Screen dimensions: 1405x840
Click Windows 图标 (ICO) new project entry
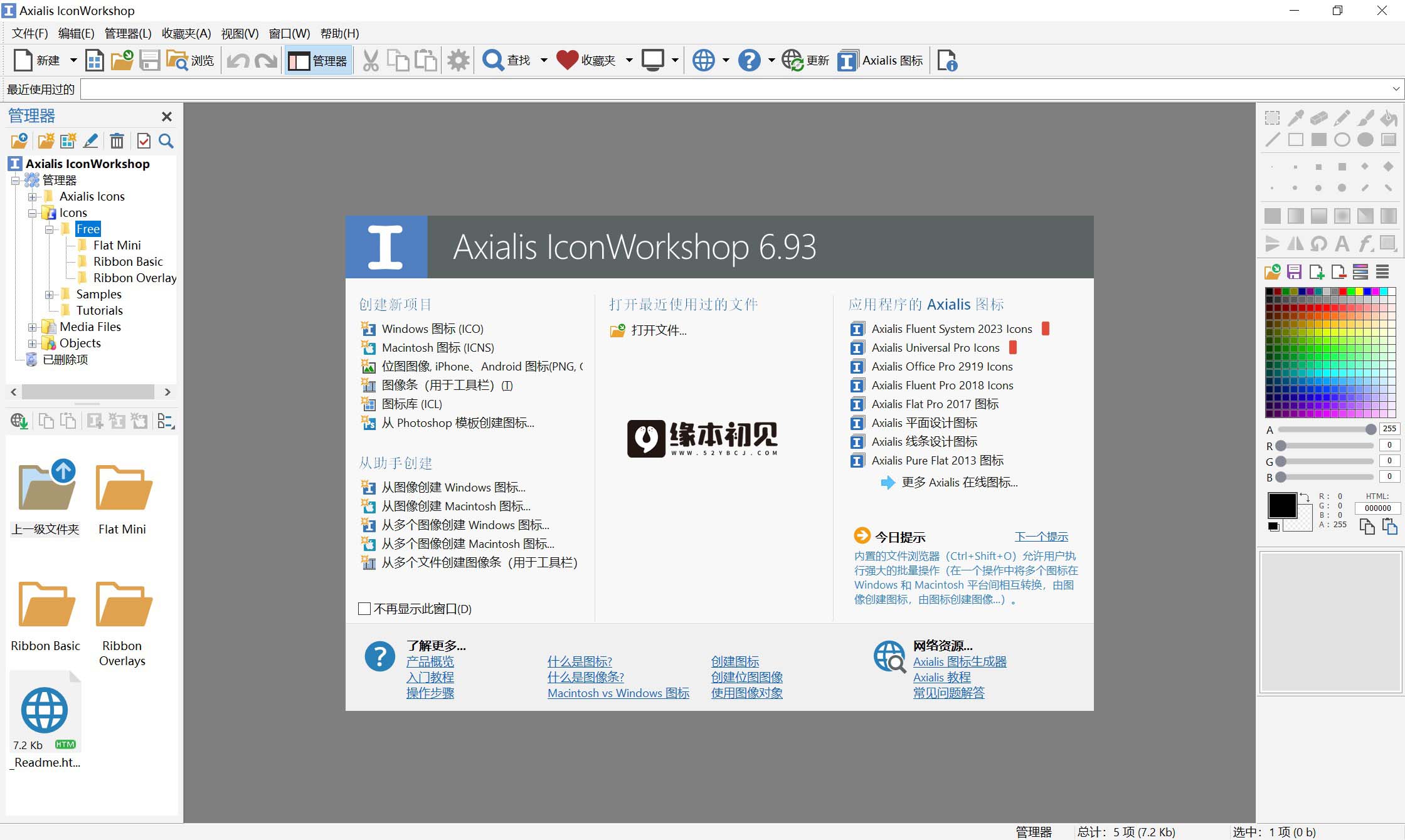[422, 328]
